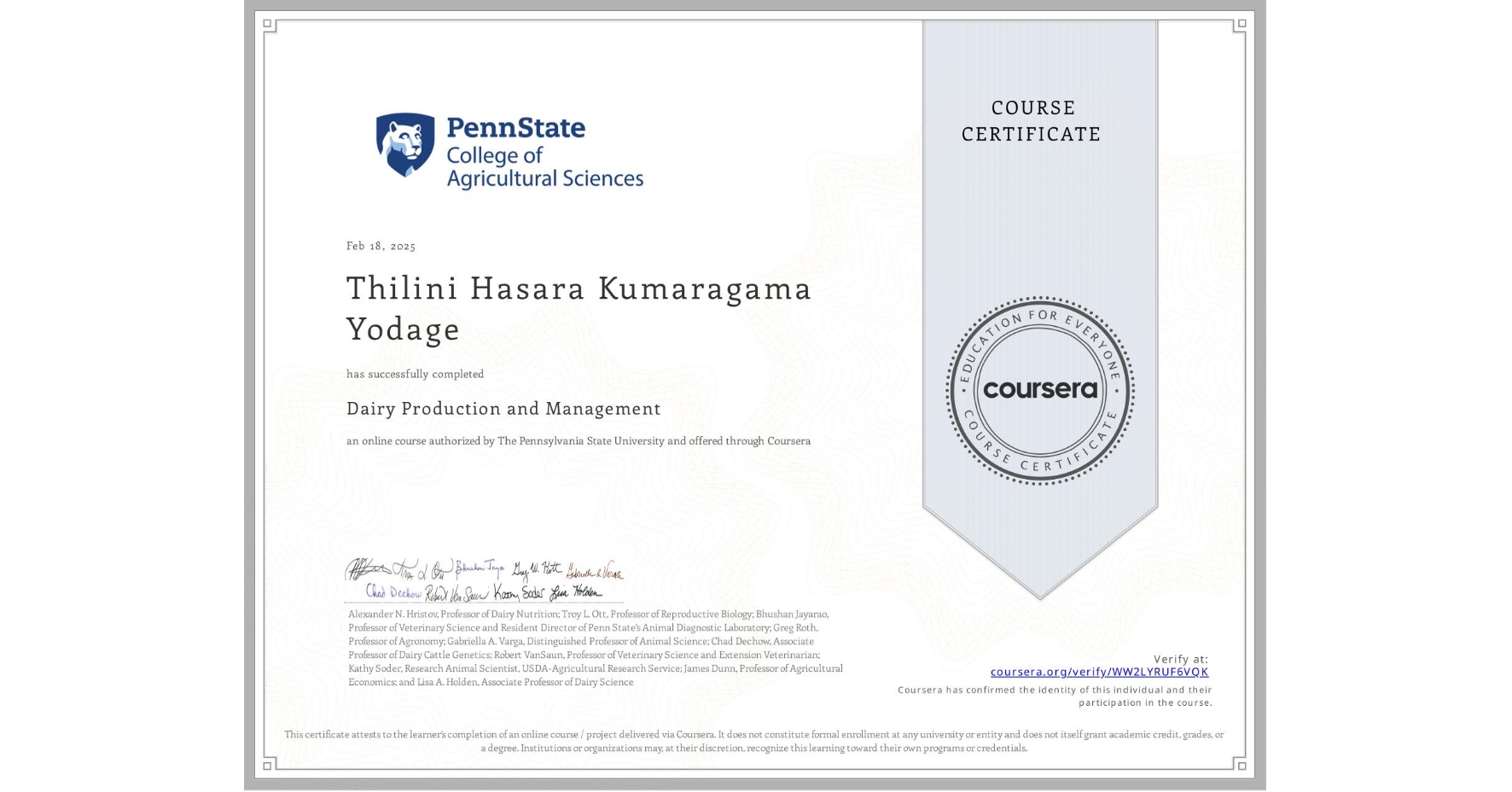
Task: Click the Dairy Production and Management course title
Action: [503, 410]
